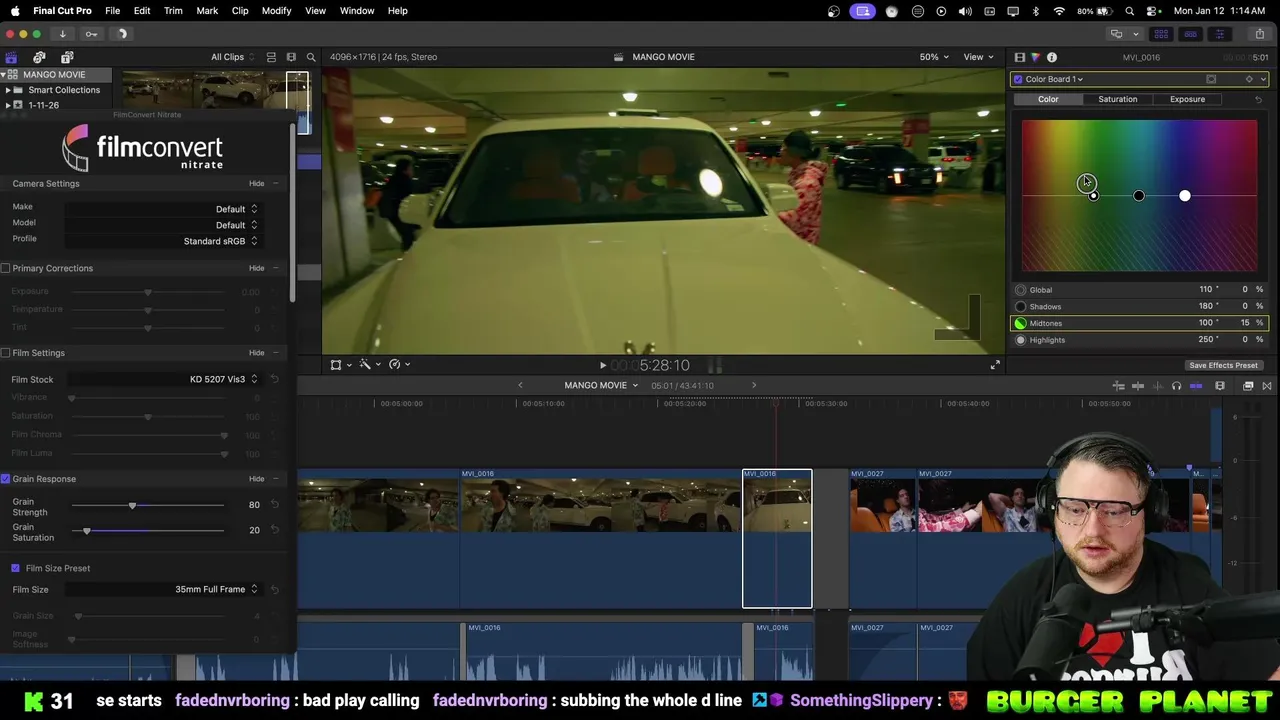Show the Video inspector filmstrip icon
Image resolution: width=1280 pixels, height=720 pixels.
click(x=1019, y=57)
